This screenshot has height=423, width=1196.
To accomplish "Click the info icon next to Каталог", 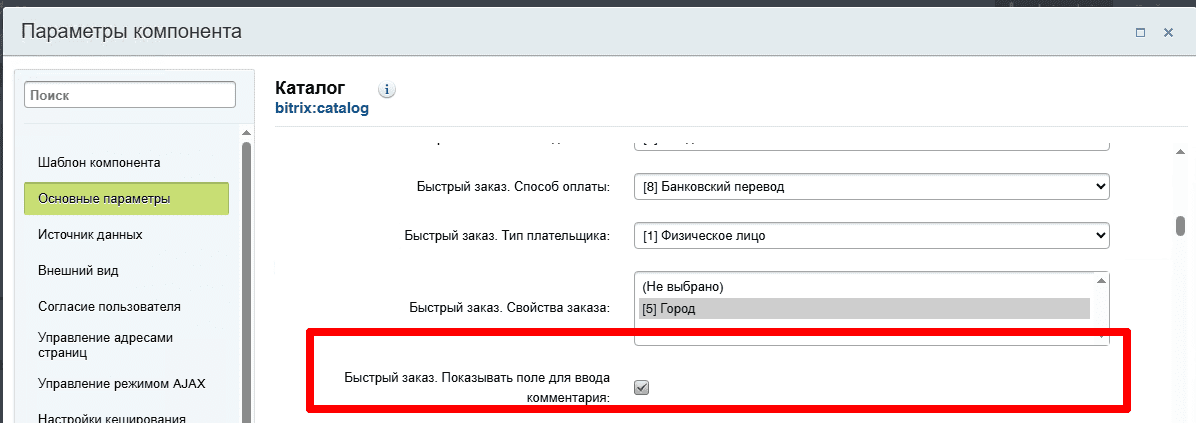I will [x=387, y=90].
